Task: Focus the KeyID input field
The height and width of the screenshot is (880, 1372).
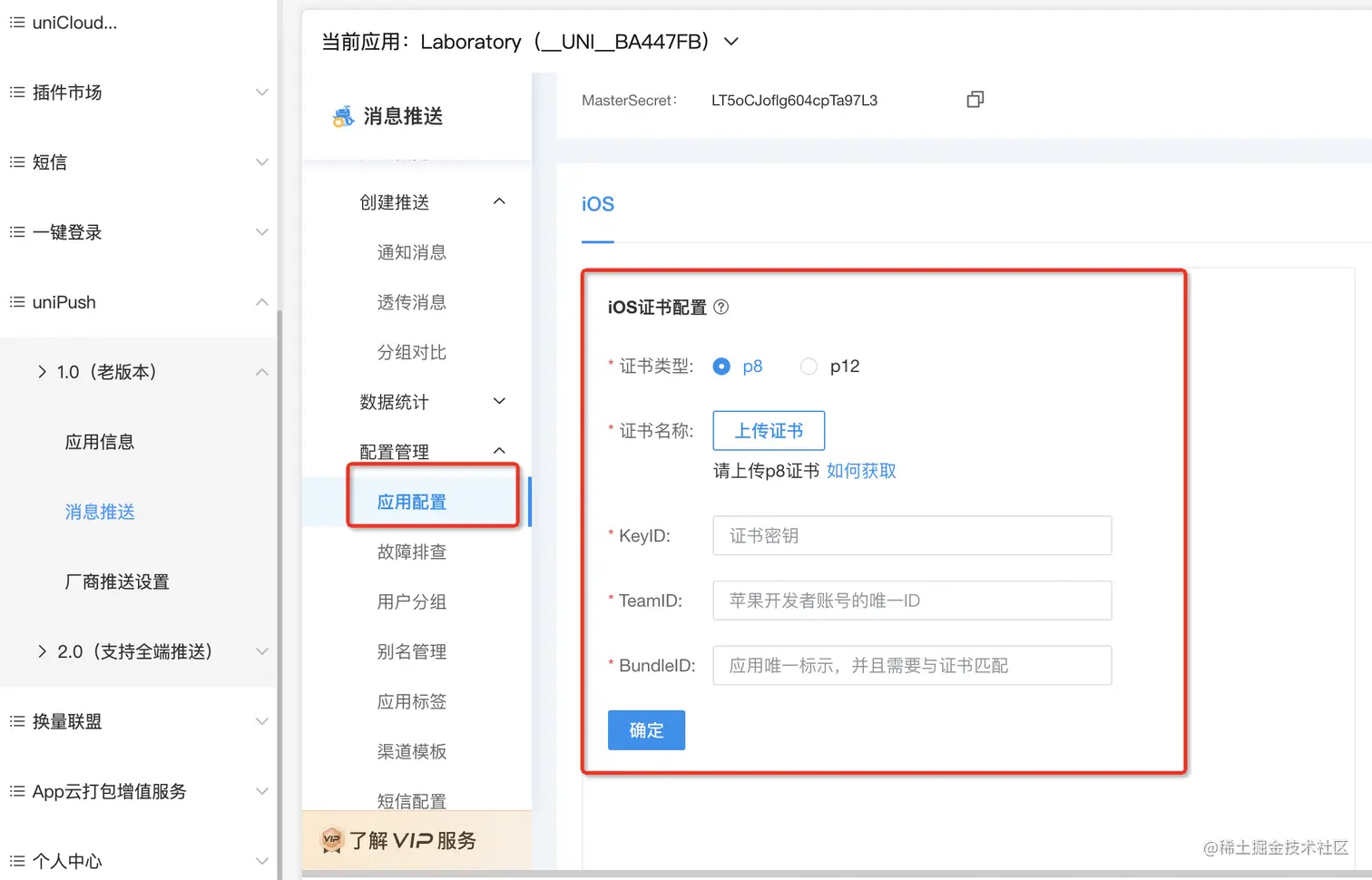Action: click(912, 535)
